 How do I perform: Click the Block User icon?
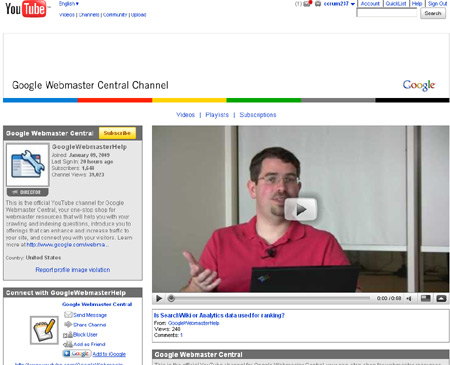[68, 334]
